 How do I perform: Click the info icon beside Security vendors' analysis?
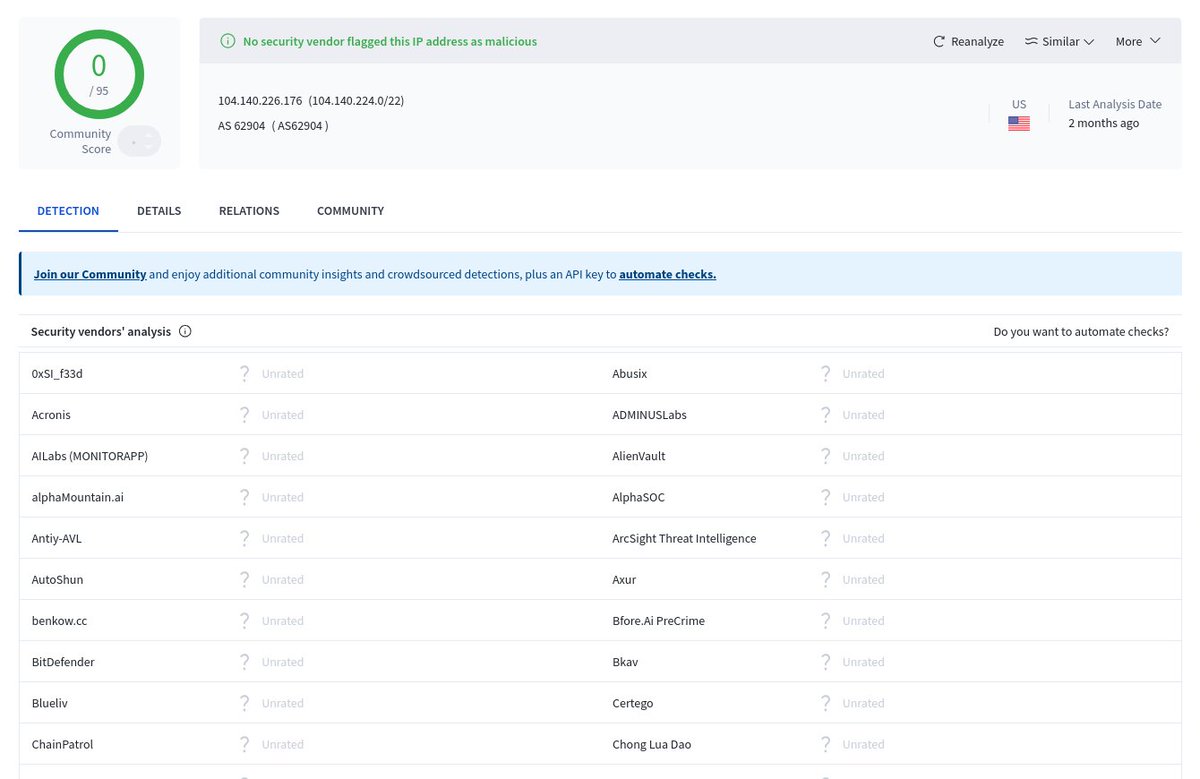coord(185,332)
